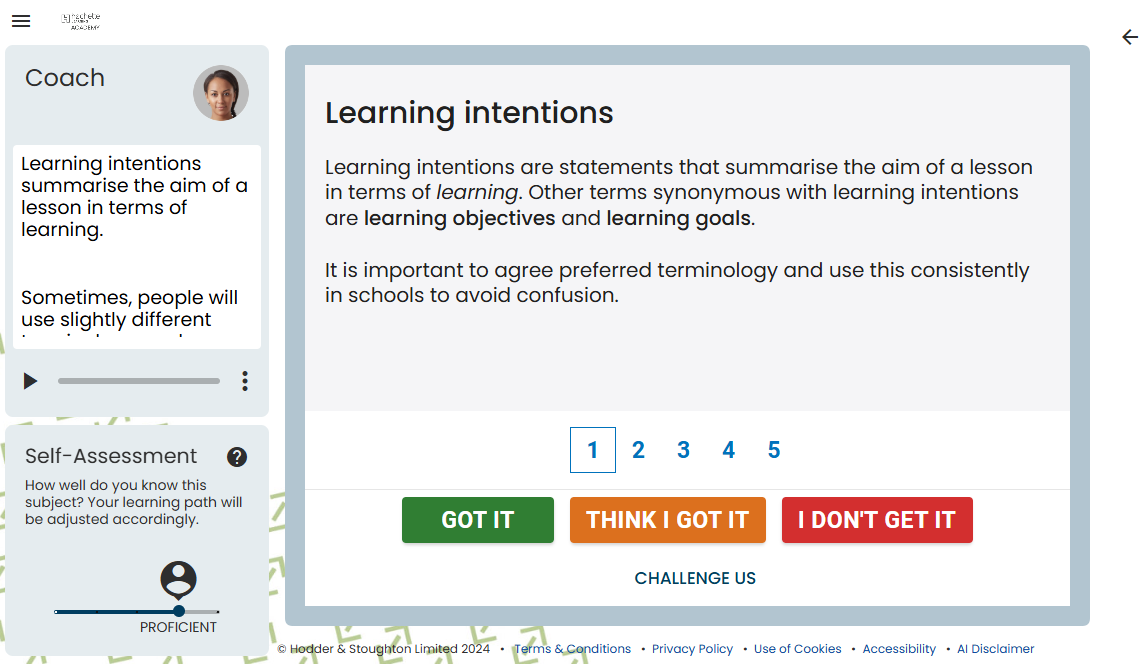Click the CHALLENGE US link

click(695, 578)
